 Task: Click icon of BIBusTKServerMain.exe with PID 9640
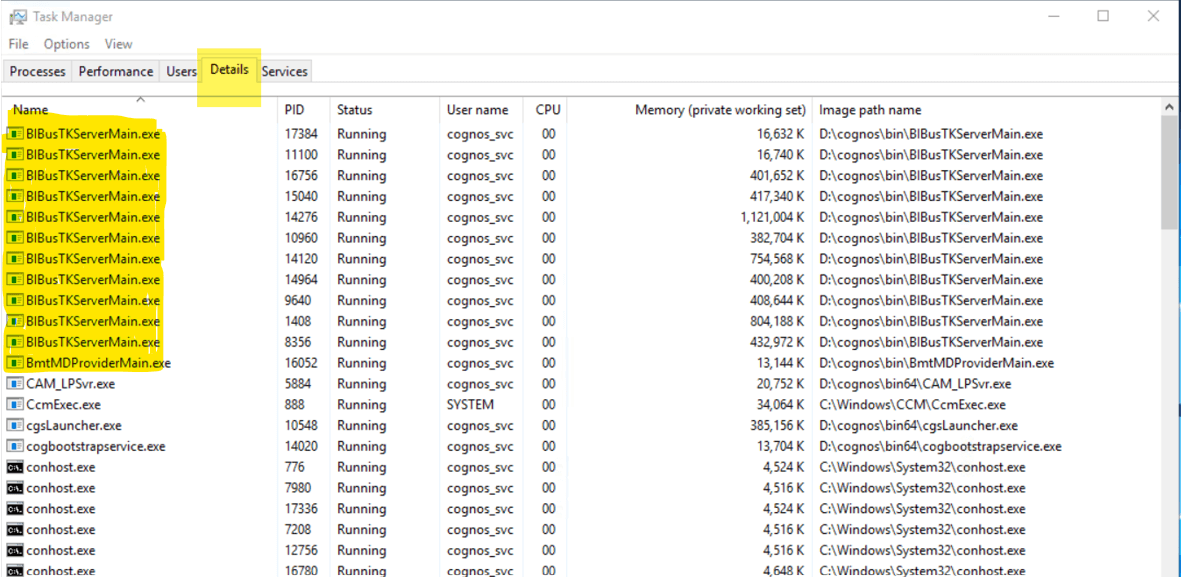tap(15, 301)
